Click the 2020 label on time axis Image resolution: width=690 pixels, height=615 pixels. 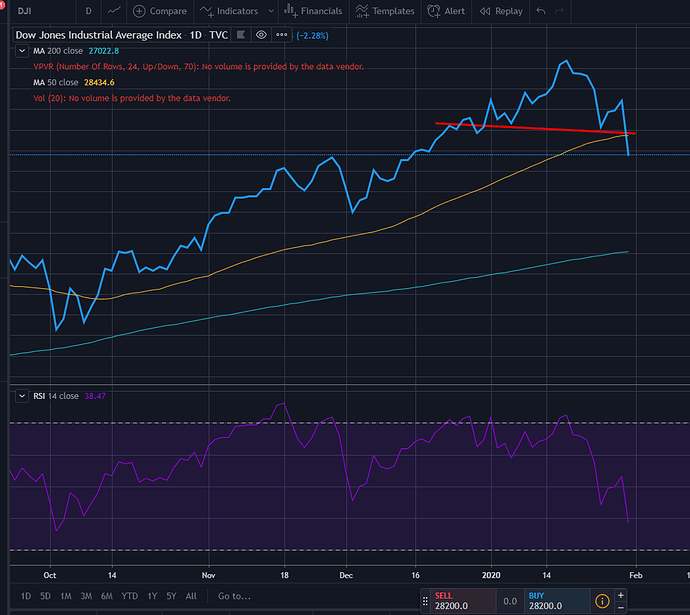point(491,575)
